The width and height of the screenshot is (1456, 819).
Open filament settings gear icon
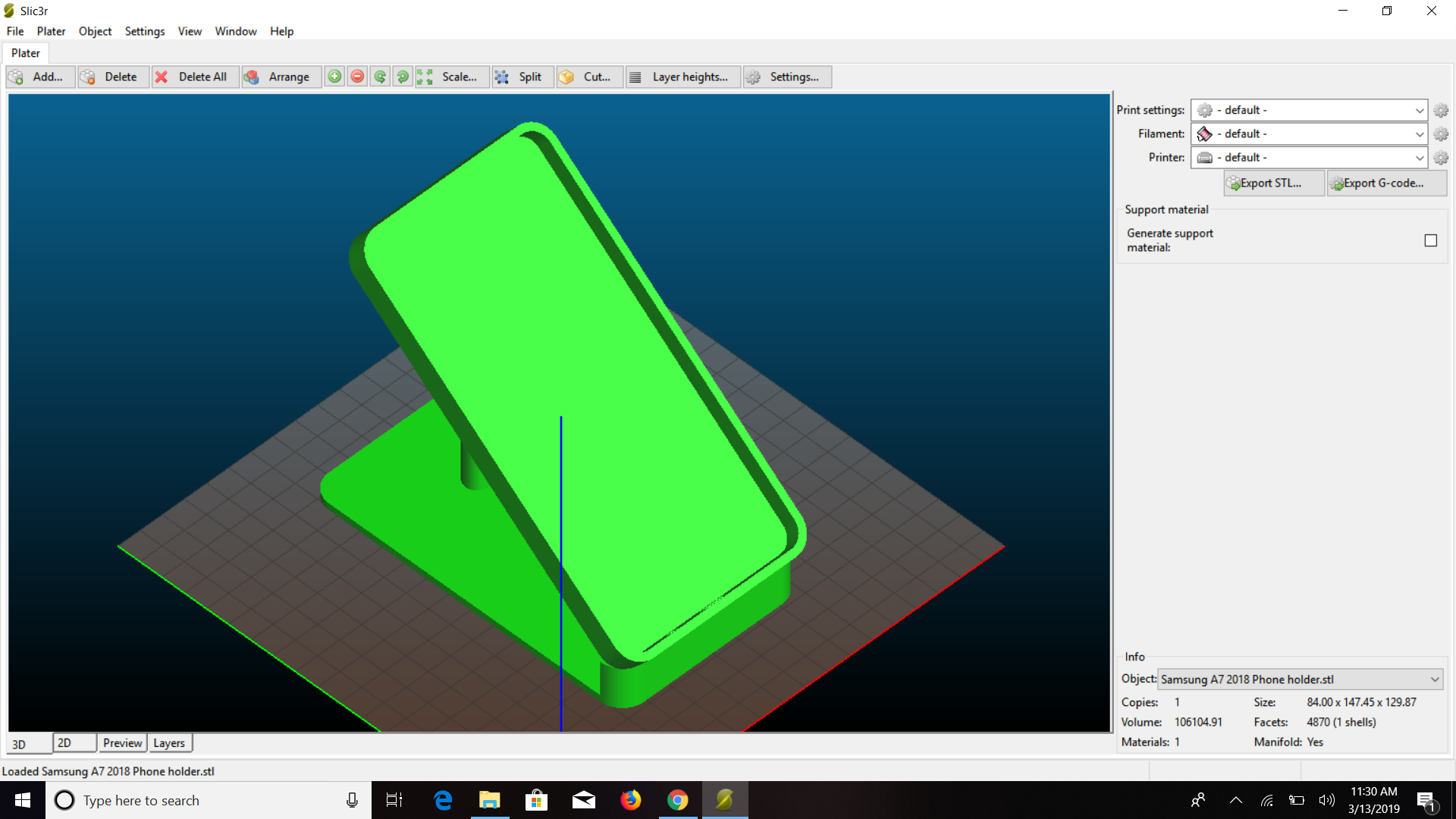(1441, 134)
